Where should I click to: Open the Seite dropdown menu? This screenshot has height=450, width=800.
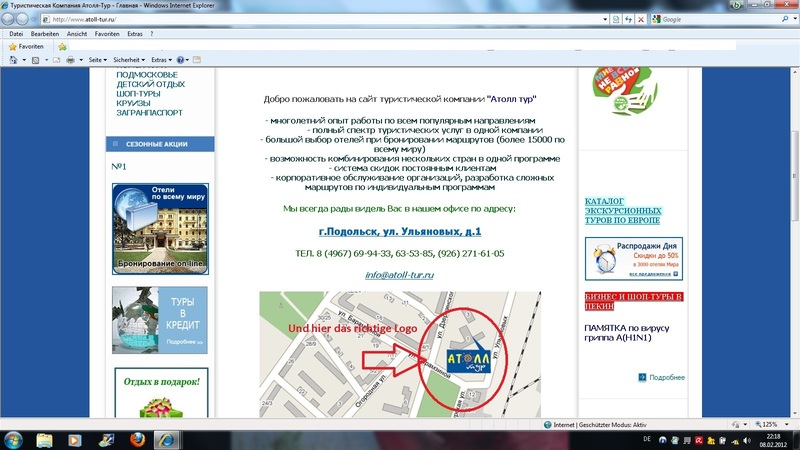tap(97, 60)
